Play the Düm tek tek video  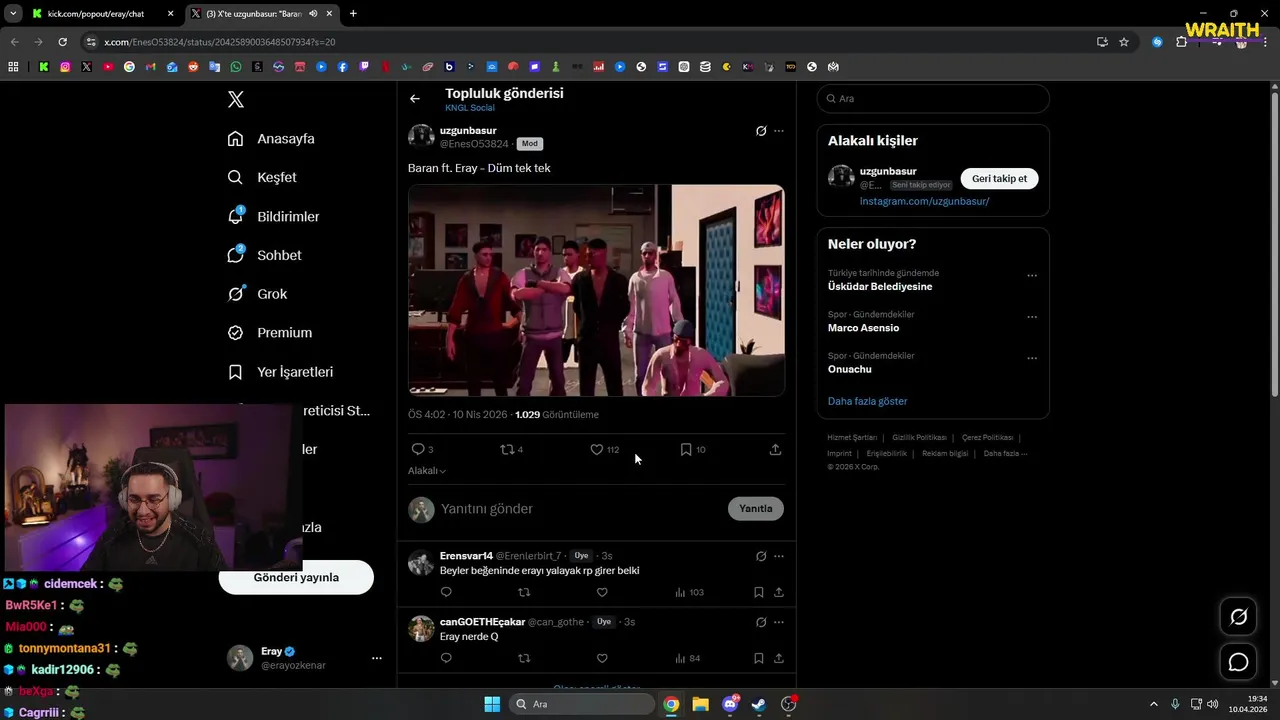596,290
